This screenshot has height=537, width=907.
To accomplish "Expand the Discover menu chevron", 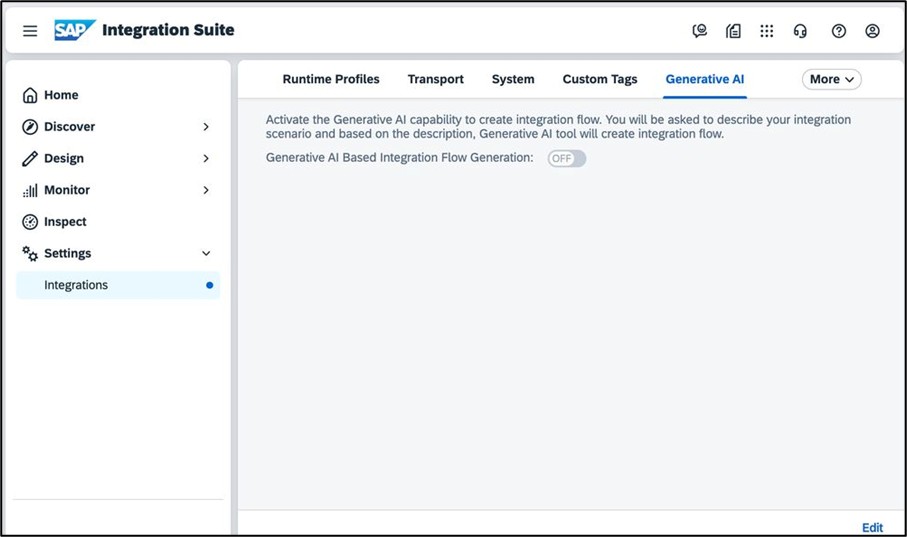I will (206, 127).
